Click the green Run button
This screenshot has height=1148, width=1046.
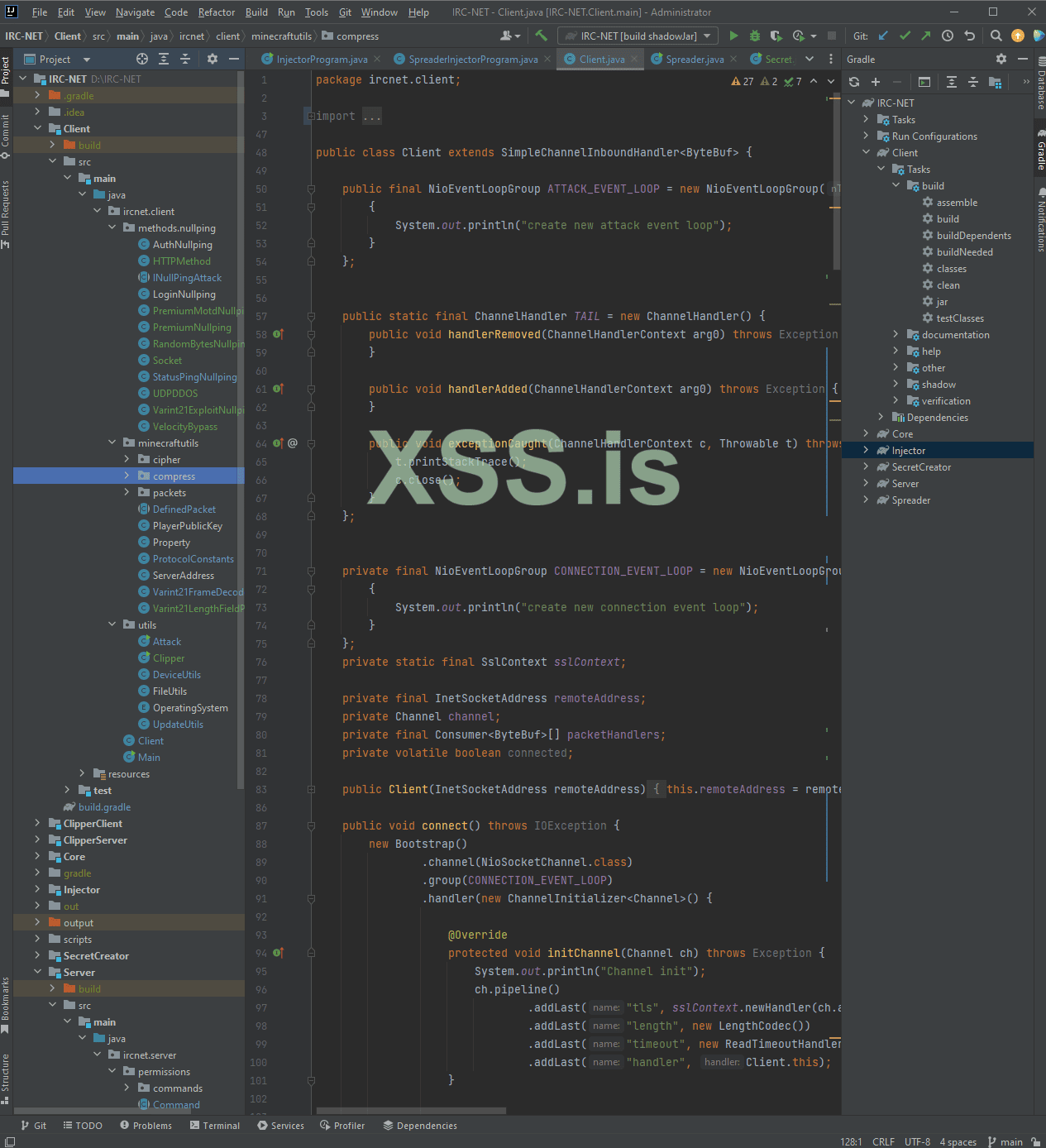pyautogui.click(x=733, y=36)
